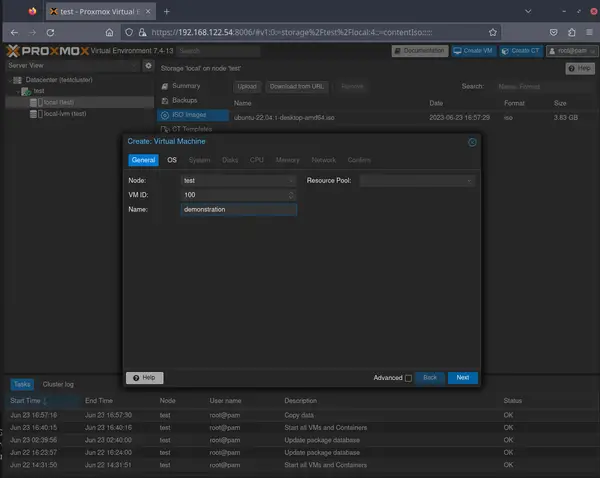
Task: Go to Firefox home page icon
Action: pos(109,33)
